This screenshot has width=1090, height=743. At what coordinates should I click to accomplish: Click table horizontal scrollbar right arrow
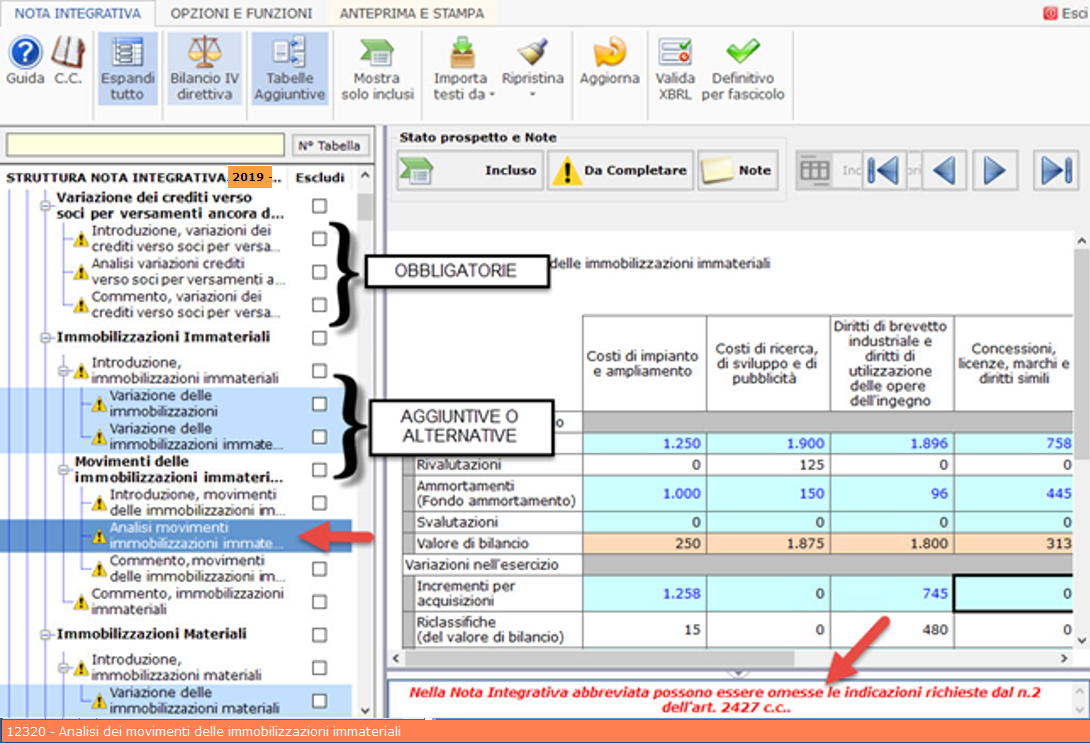1064,658
